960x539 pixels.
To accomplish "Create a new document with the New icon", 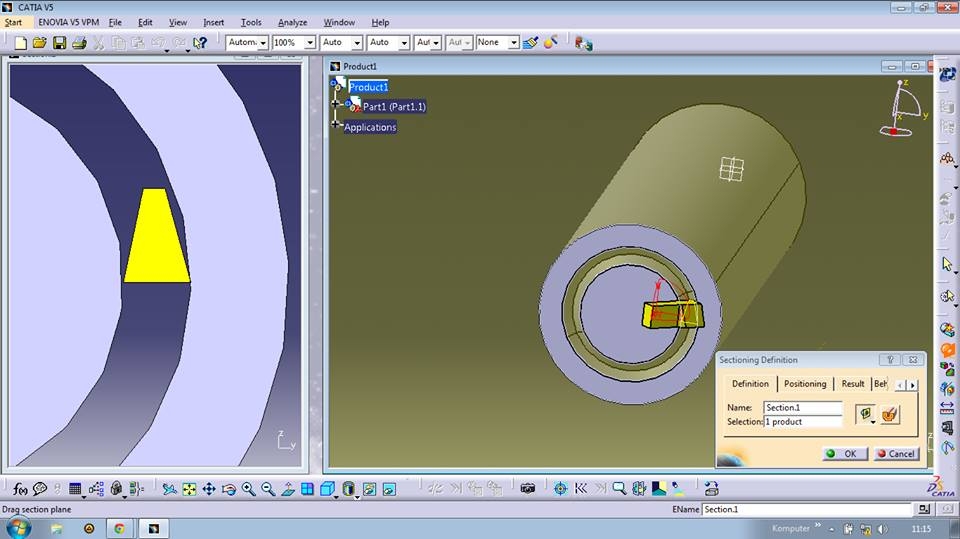I will [x=21, y=43].
